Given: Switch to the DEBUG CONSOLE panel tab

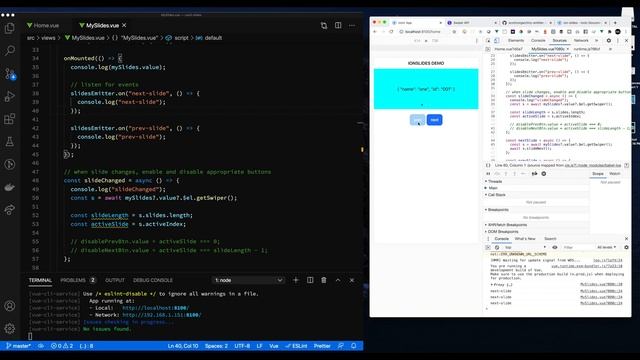Looking at the screenshot, I should [x=153, y=280].
